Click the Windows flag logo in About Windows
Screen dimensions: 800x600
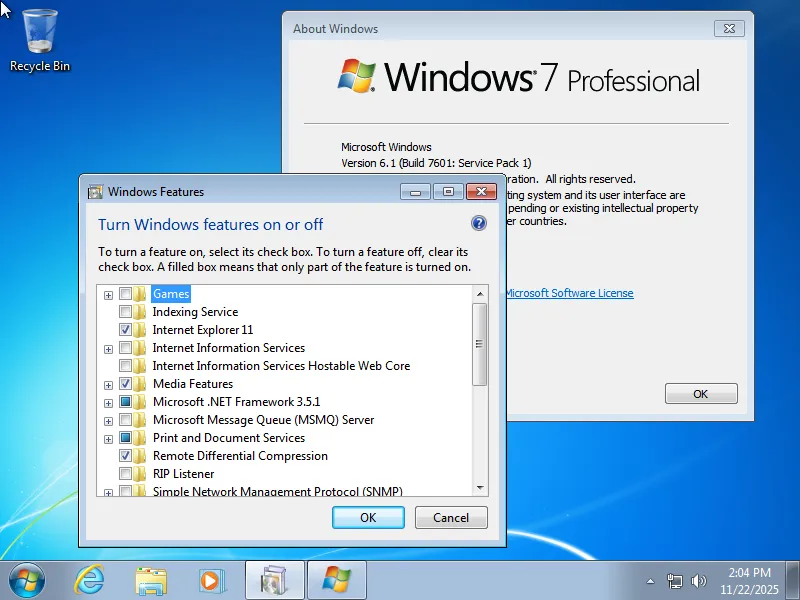(357, 76)
